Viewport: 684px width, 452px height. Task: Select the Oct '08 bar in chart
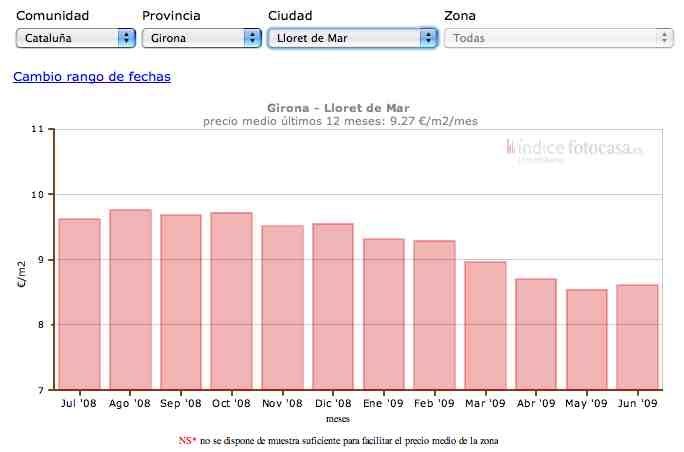click(232, 301)
